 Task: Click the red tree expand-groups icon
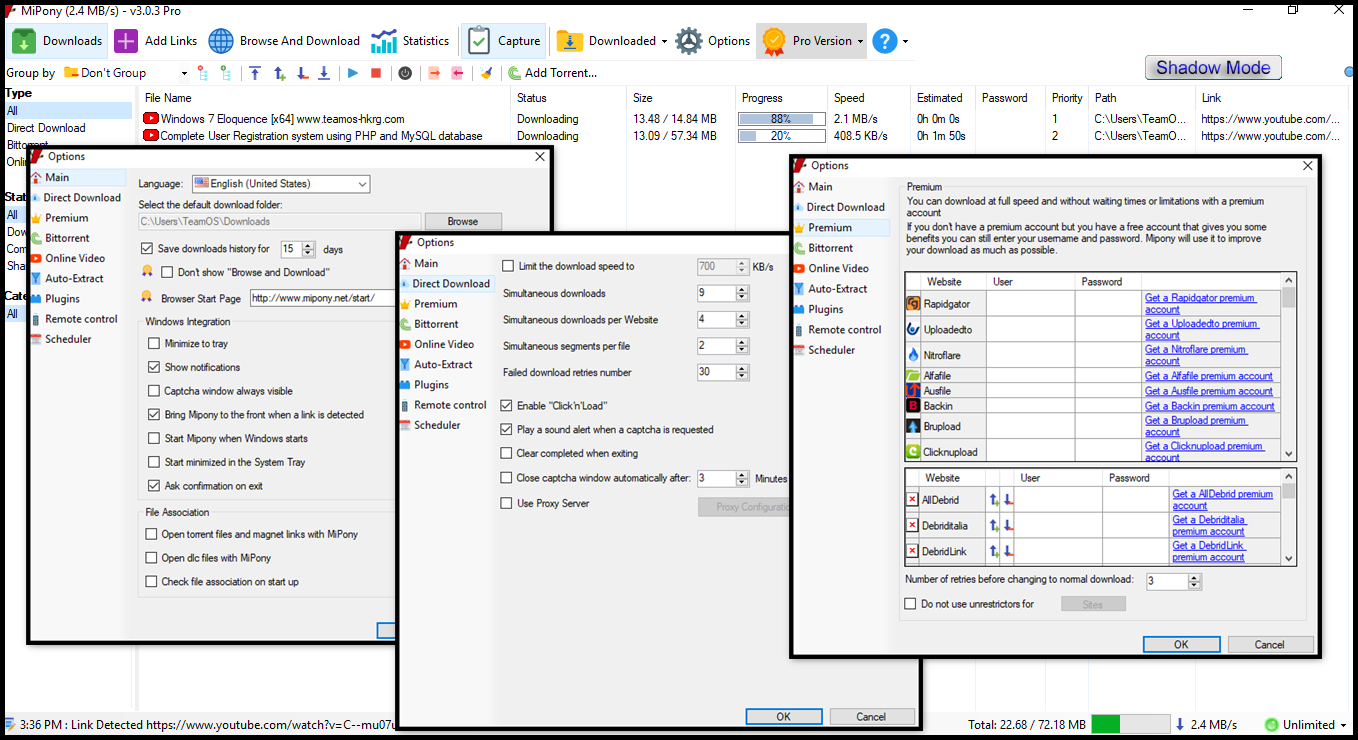coord(203,73)
